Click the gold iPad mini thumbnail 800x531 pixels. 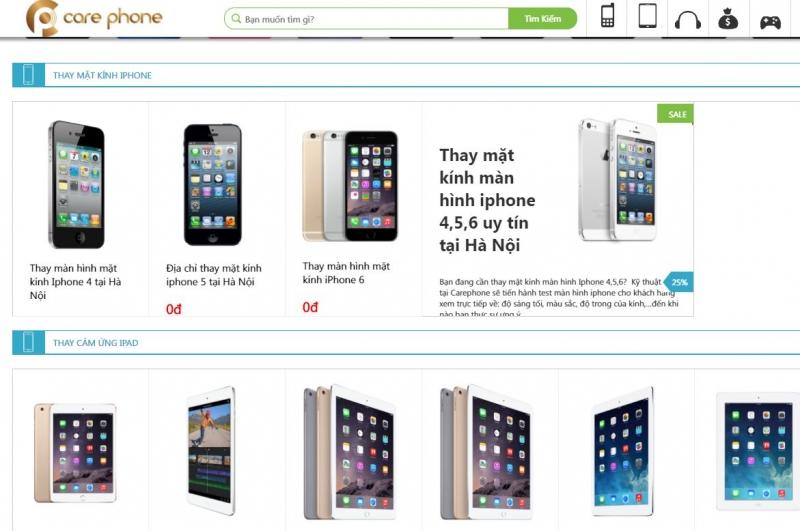pos(76,452)
